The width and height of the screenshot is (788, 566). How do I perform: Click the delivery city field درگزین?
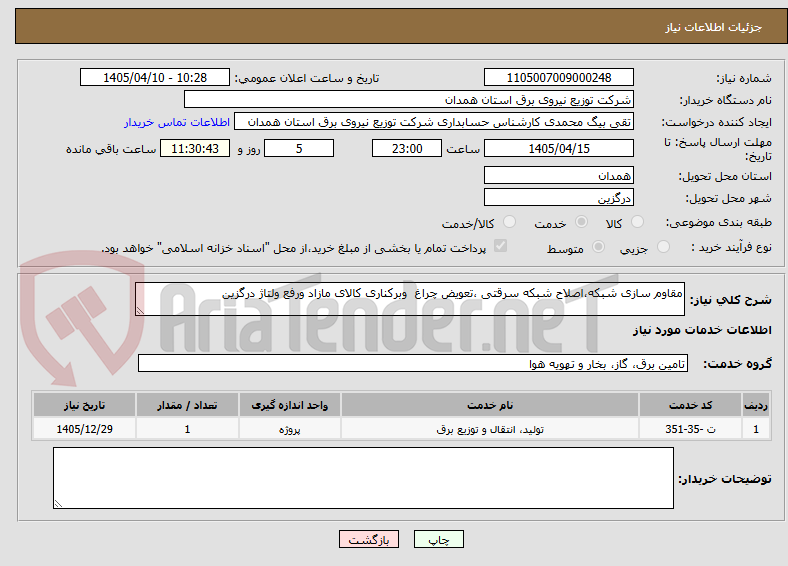[x=559, y=198]
